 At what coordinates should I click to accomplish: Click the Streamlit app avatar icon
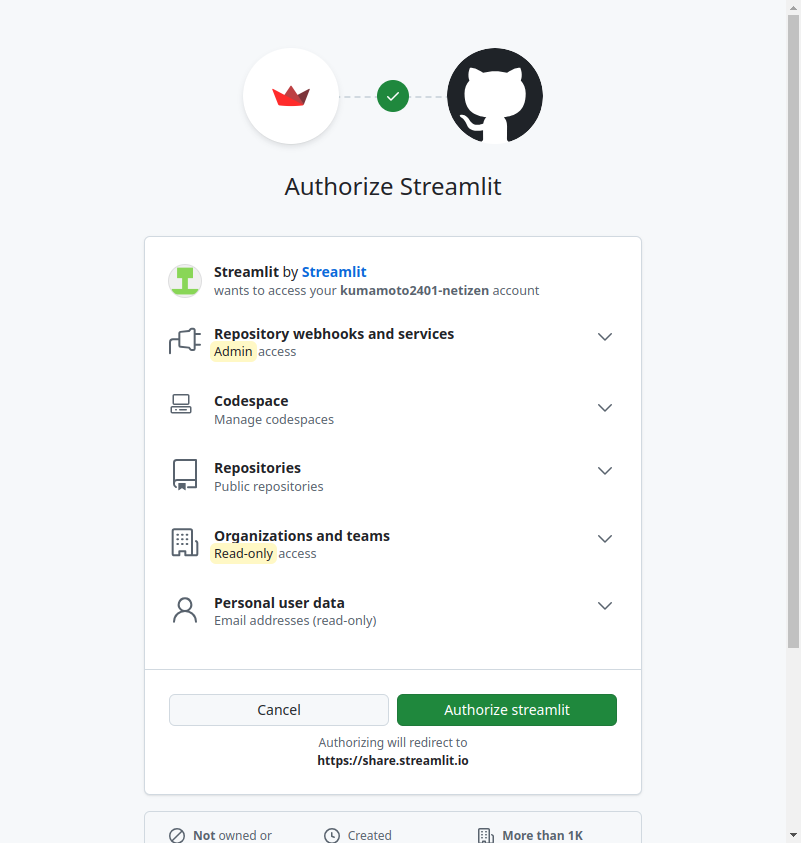tap(185, 281)
